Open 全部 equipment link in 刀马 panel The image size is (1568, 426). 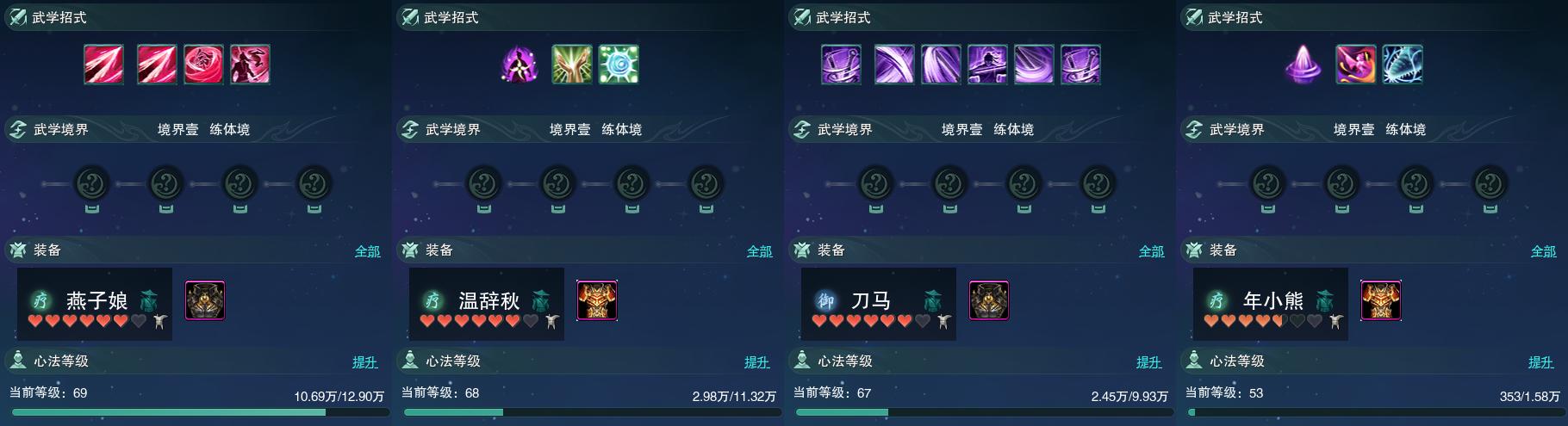pyautogui.click(x=1151, y=251)
